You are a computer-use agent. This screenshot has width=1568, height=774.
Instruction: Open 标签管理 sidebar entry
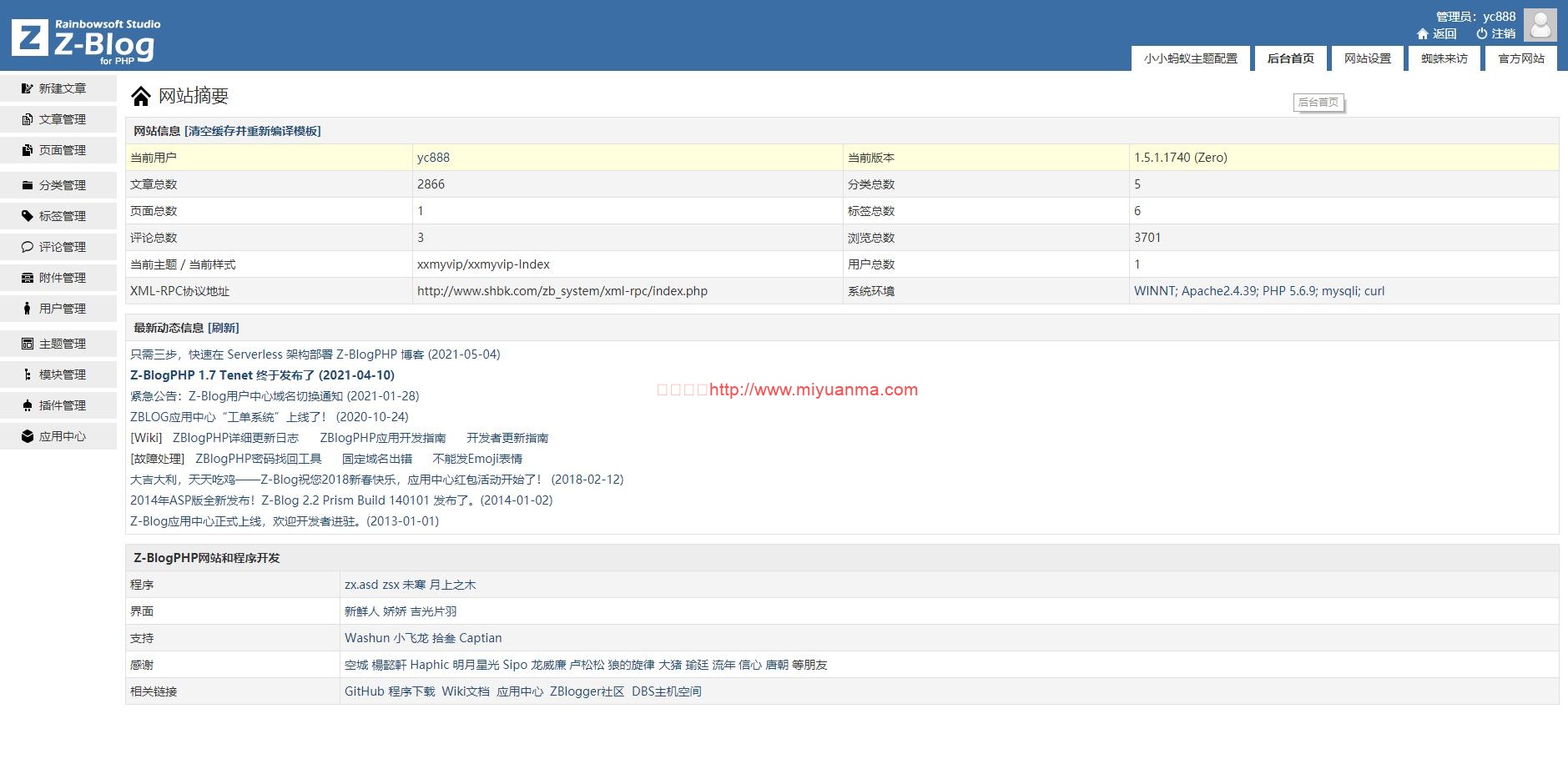coord(58,216)
